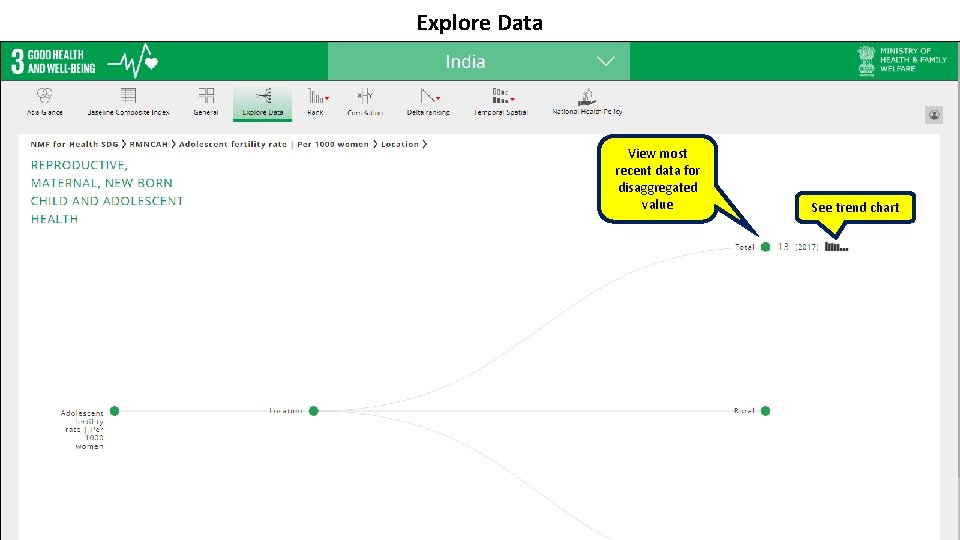Click the Total value number
The height and width of the screenshot is (540, 960).
click(783, 247)
